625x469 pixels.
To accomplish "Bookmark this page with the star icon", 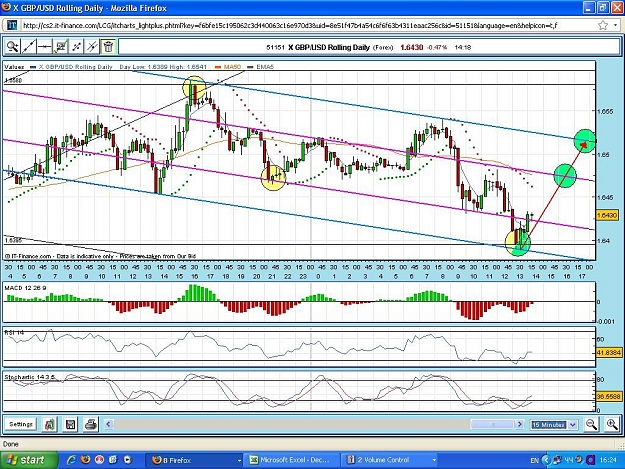I will [603, 26].
